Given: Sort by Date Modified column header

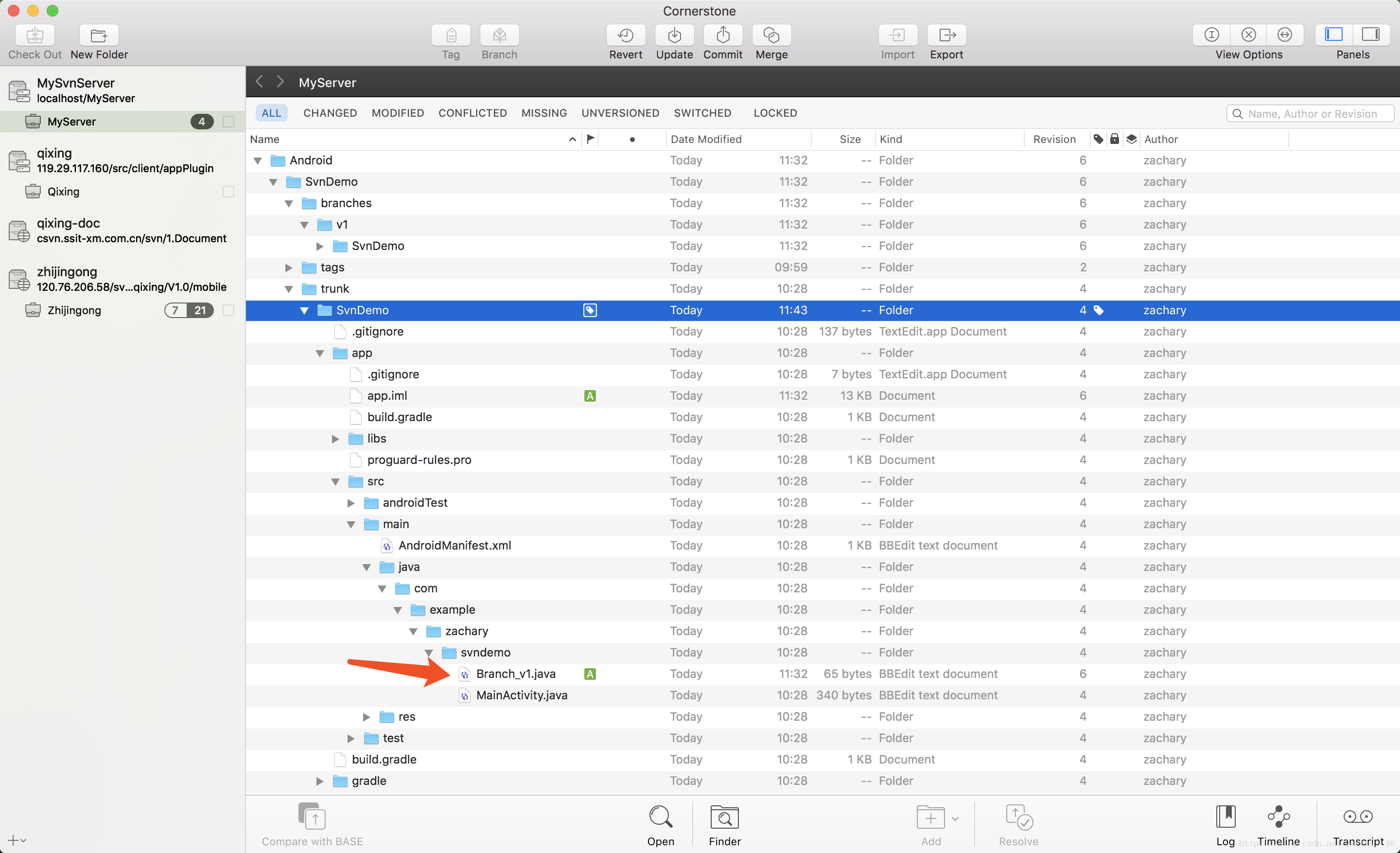Looking at the screenshot, I should tap(738, 139).
